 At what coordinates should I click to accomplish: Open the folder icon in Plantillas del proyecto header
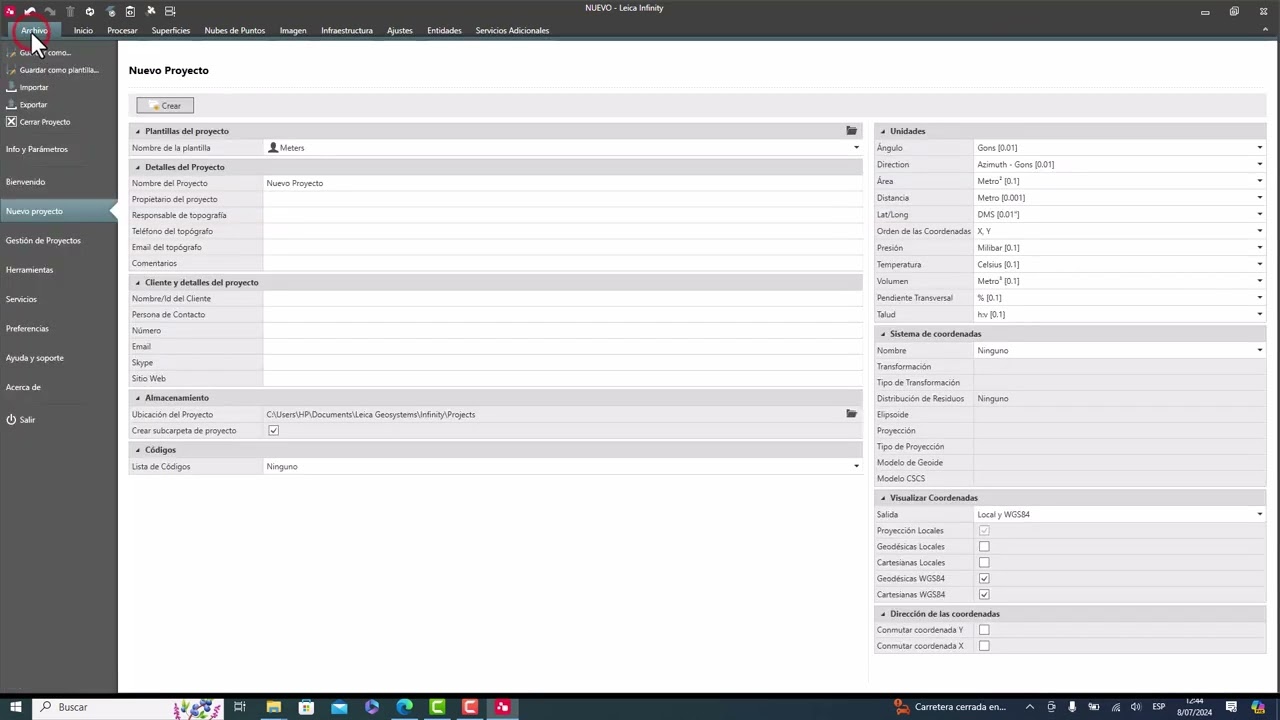click(851, 131)
